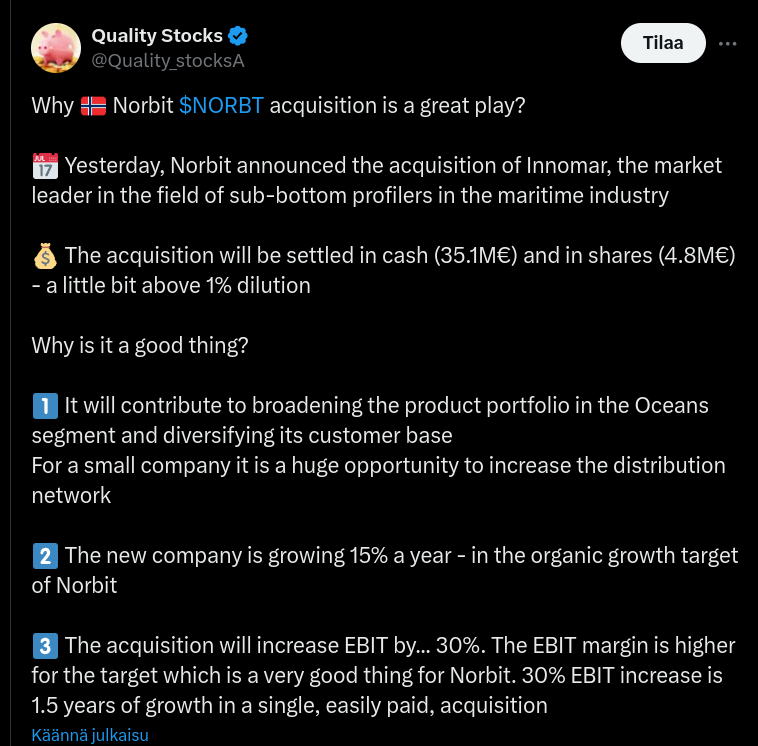Image resolution: width=758 pixels, height=746 pixels.
Task: Click the Käännä julkaisu translate link
Action: [x=90, y=736]
